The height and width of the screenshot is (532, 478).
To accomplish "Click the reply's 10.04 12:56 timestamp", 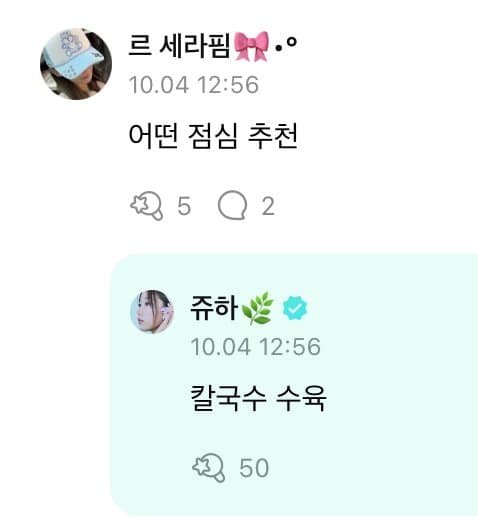I will click(x=255, y=346).
